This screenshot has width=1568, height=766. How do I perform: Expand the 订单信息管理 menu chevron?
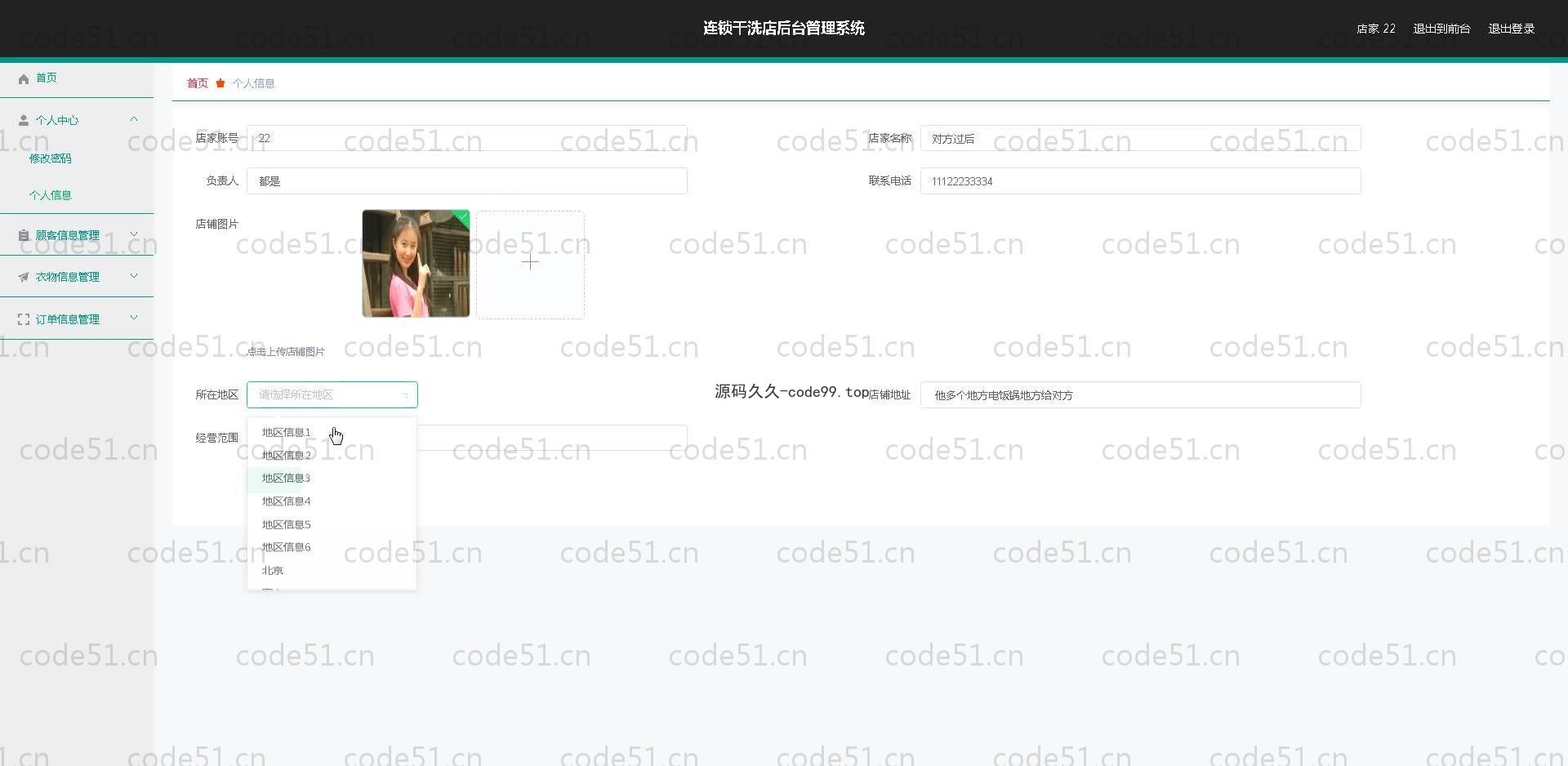click(134, 318)
